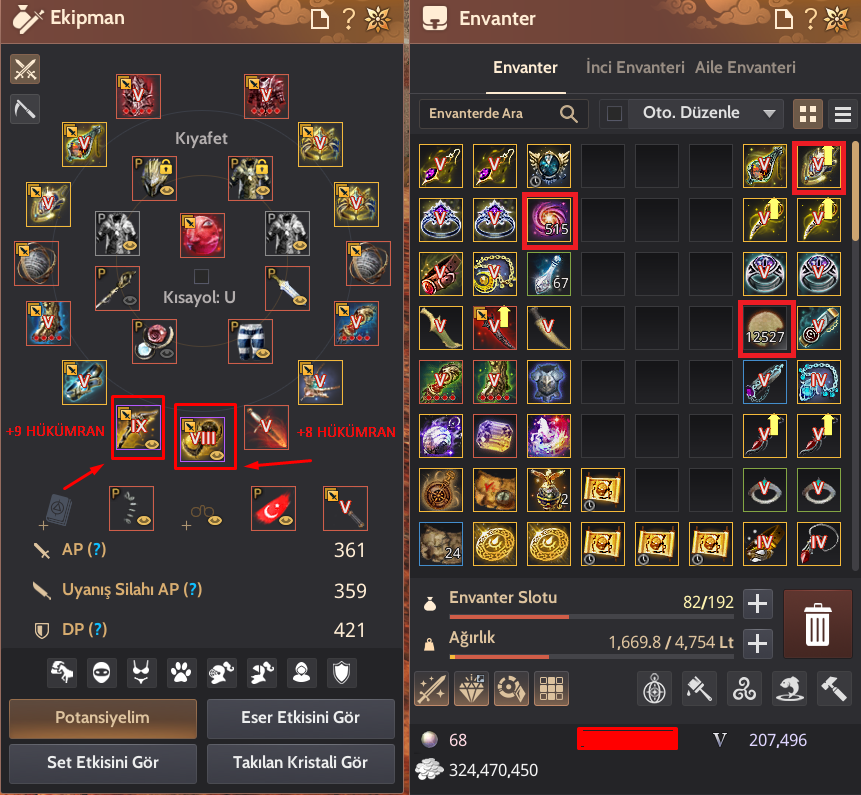Click the shield icon in equipment bottom row
This screenshot has height=795, width=861.
pos(342,673)
